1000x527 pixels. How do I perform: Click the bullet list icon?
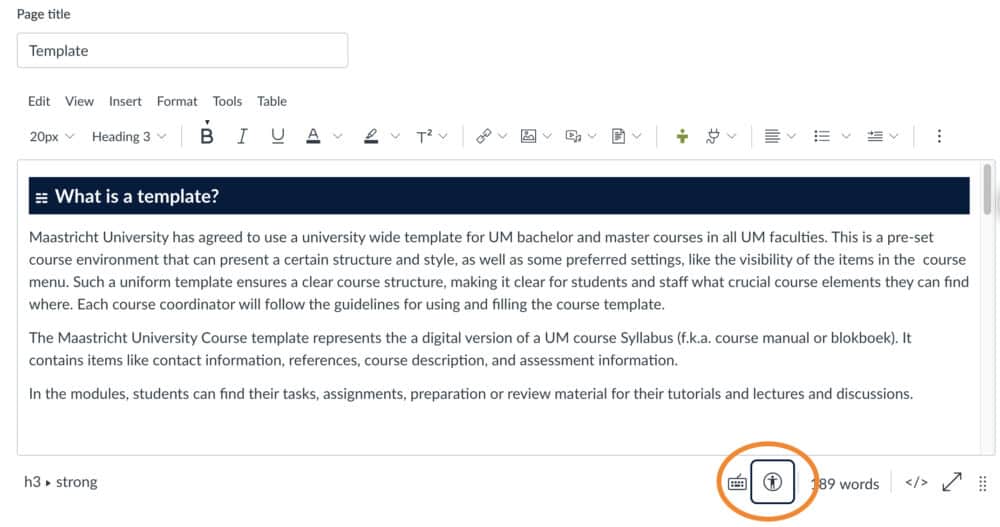coord(821,136)
